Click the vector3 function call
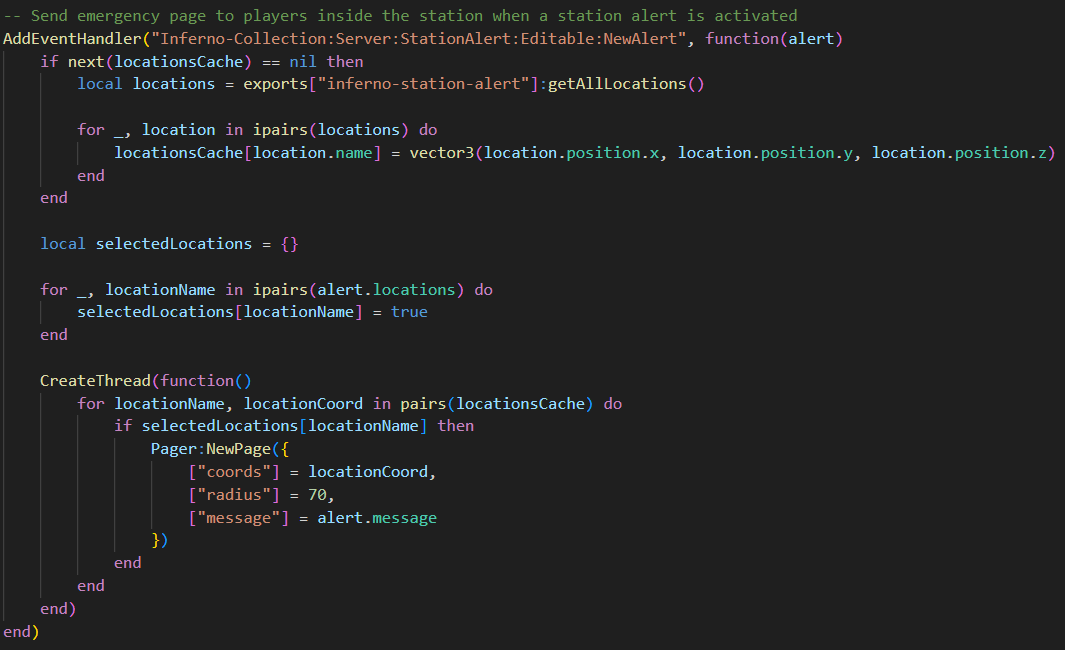The width and height of the screenshot is (1065, 650). (441, 152)
